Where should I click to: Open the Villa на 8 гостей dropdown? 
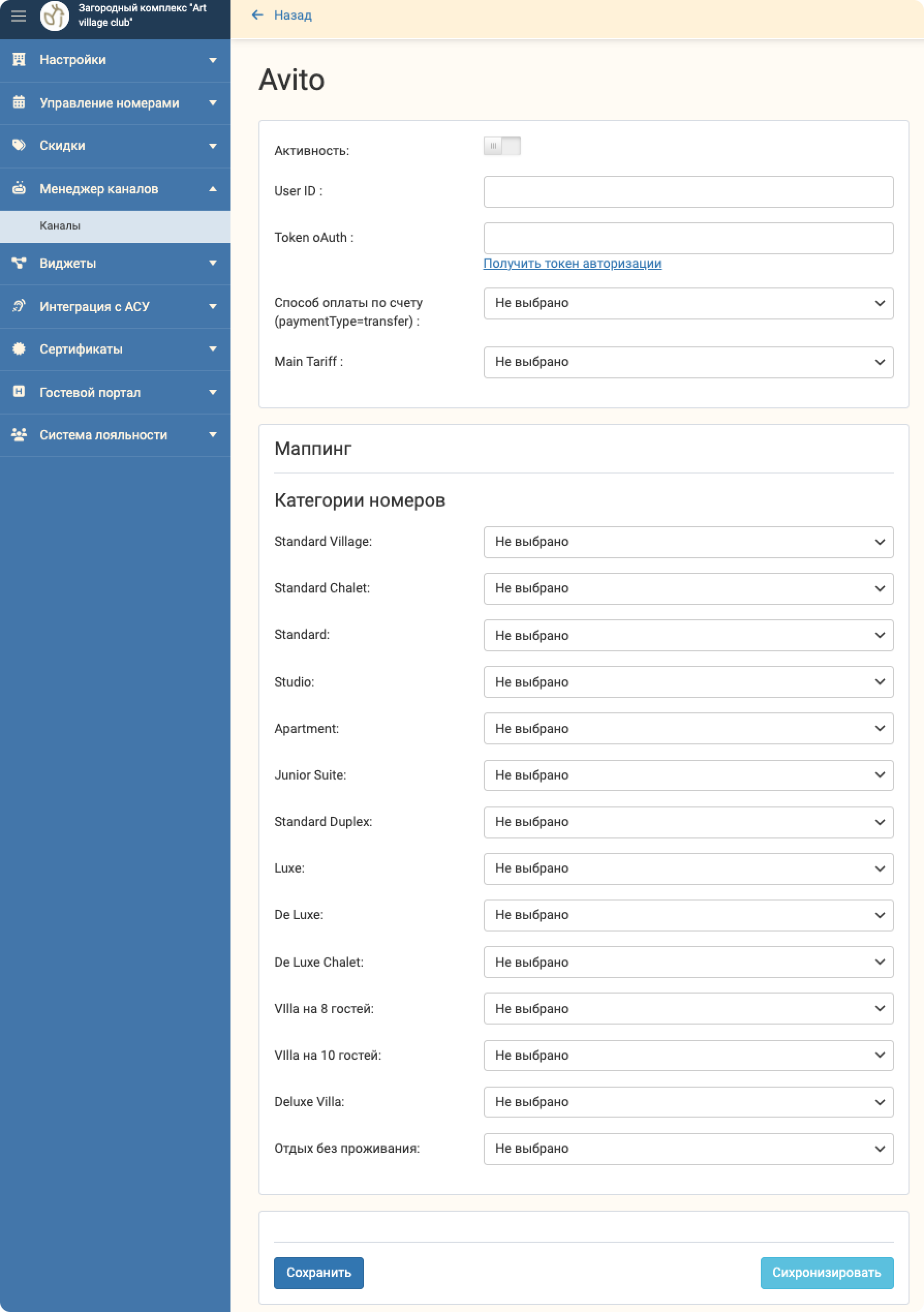click(x=688, y=1009)
